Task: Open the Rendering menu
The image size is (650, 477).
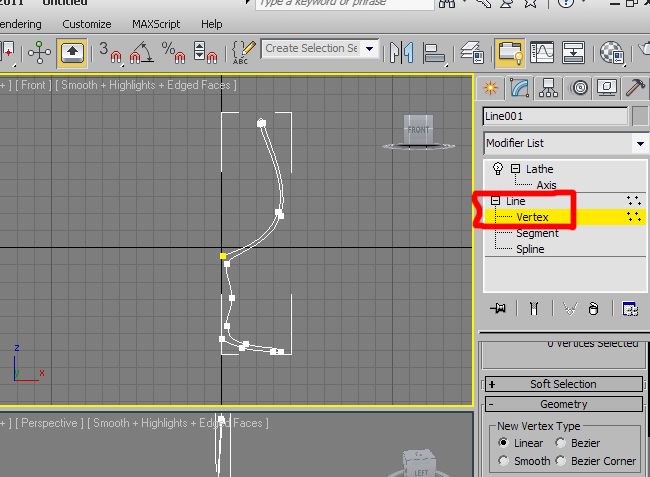Action: (x=21, y=24)
